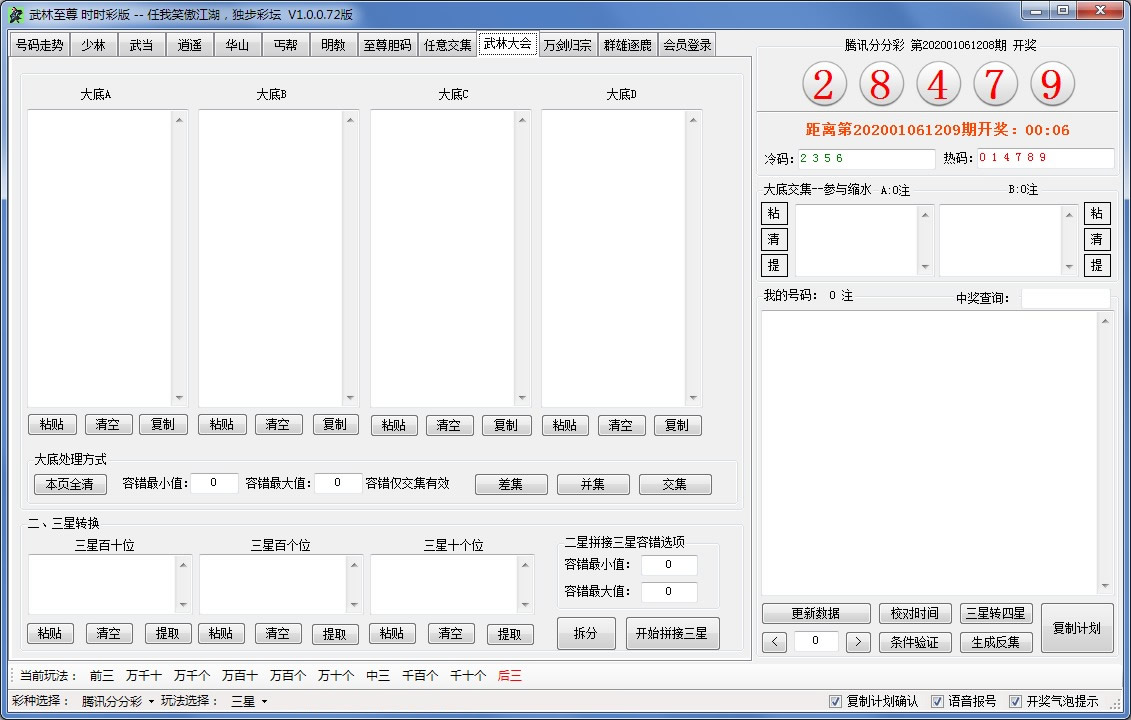Click the 提 extract button beside list A
Screen dimensions: 1131x720
[x=774, y=265]
